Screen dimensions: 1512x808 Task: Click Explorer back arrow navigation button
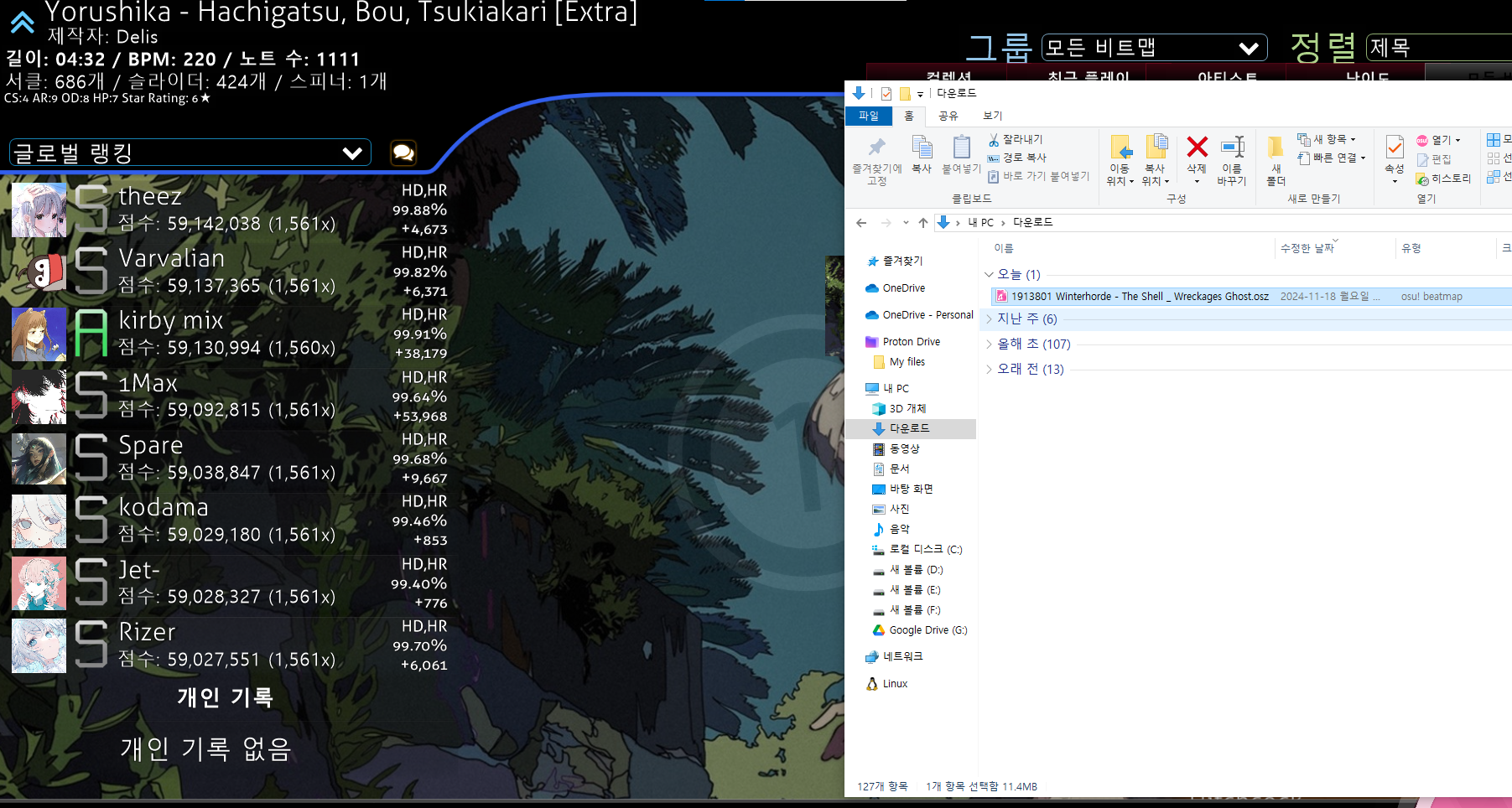861,222
